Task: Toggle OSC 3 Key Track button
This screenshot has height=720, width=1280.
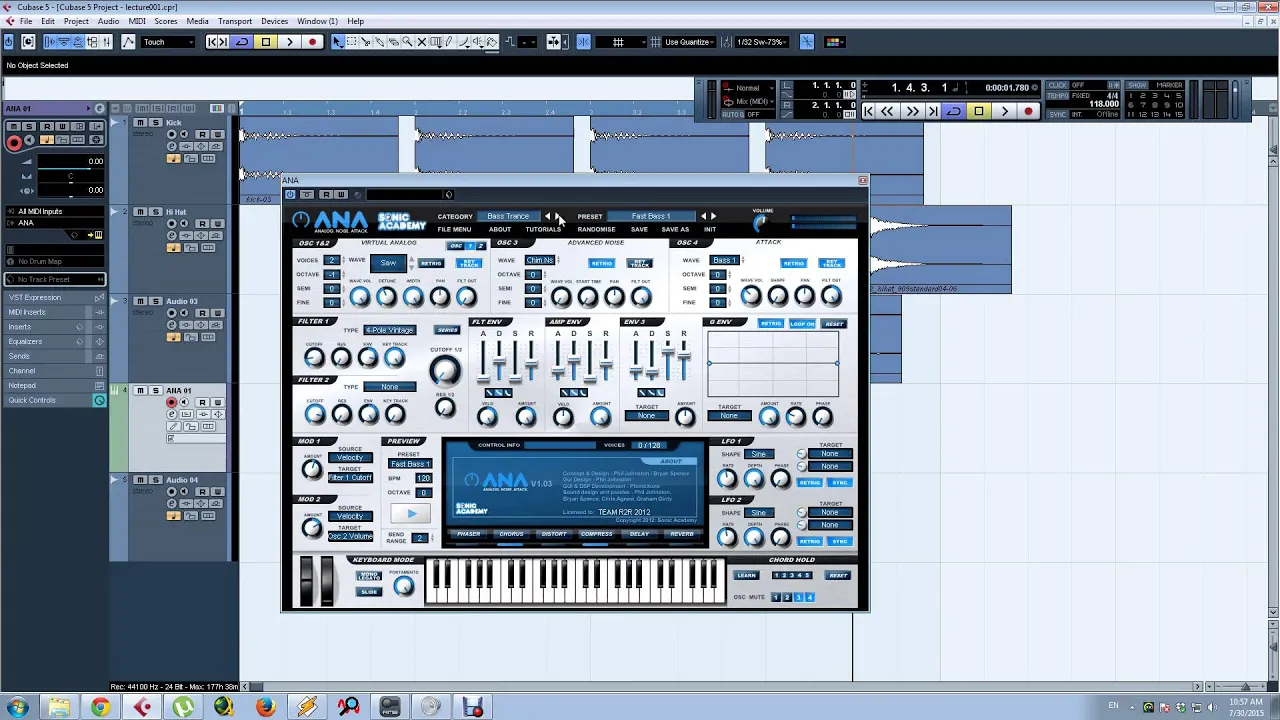Action: click(x=639, y=263)
